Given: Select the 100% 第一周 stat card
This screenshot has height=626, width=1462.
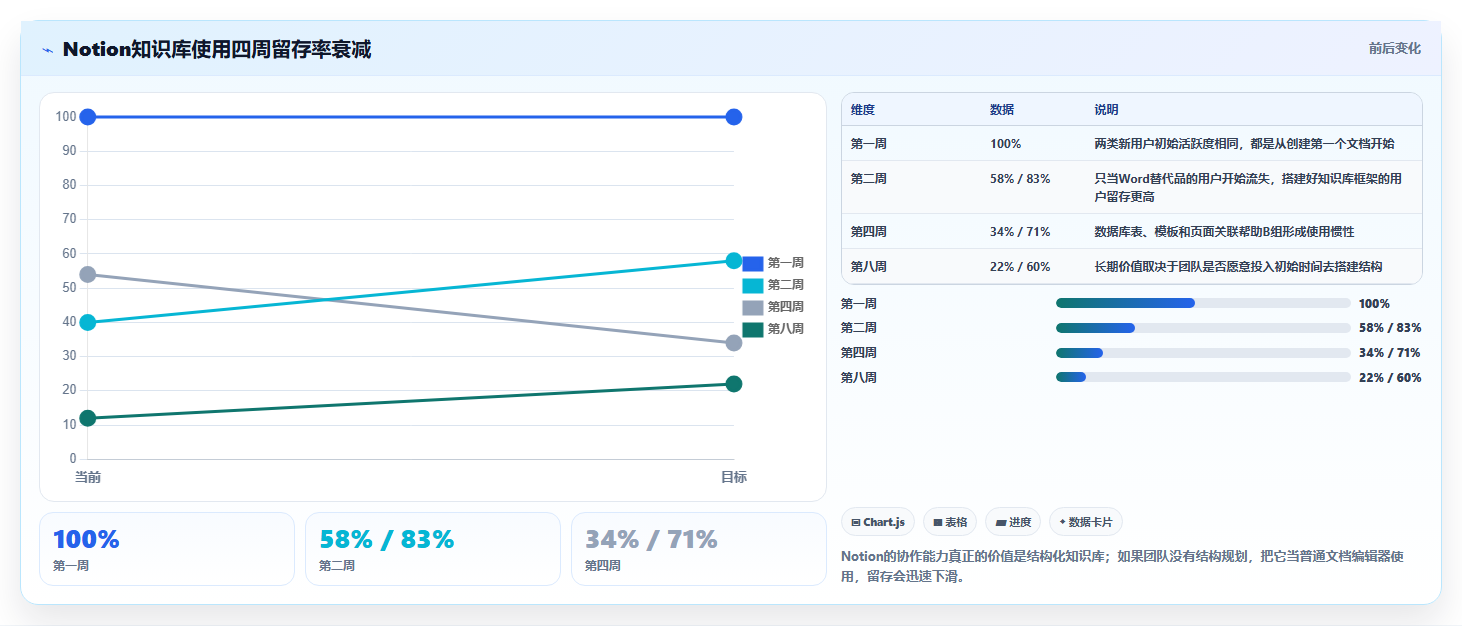Looking at the screenshot, I should (x=167, y=549).
